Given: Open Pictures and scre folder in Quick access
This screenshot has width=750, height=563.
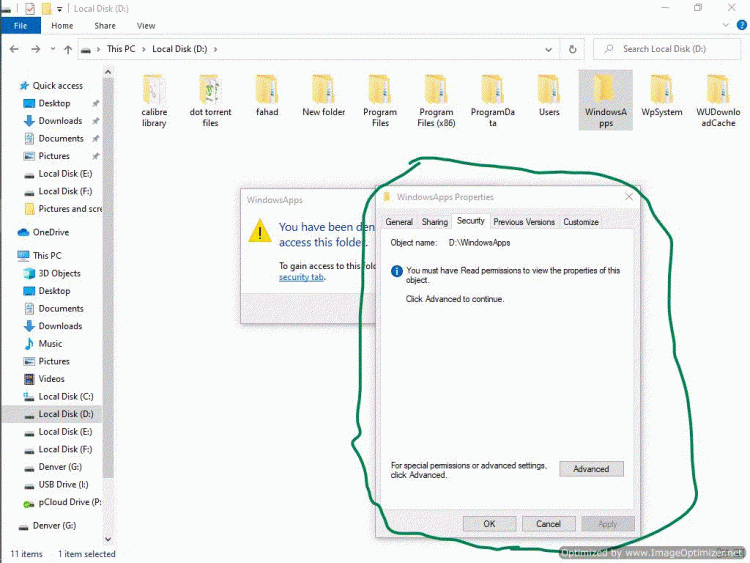Looking at the screenshot, I should pos(62,209).
